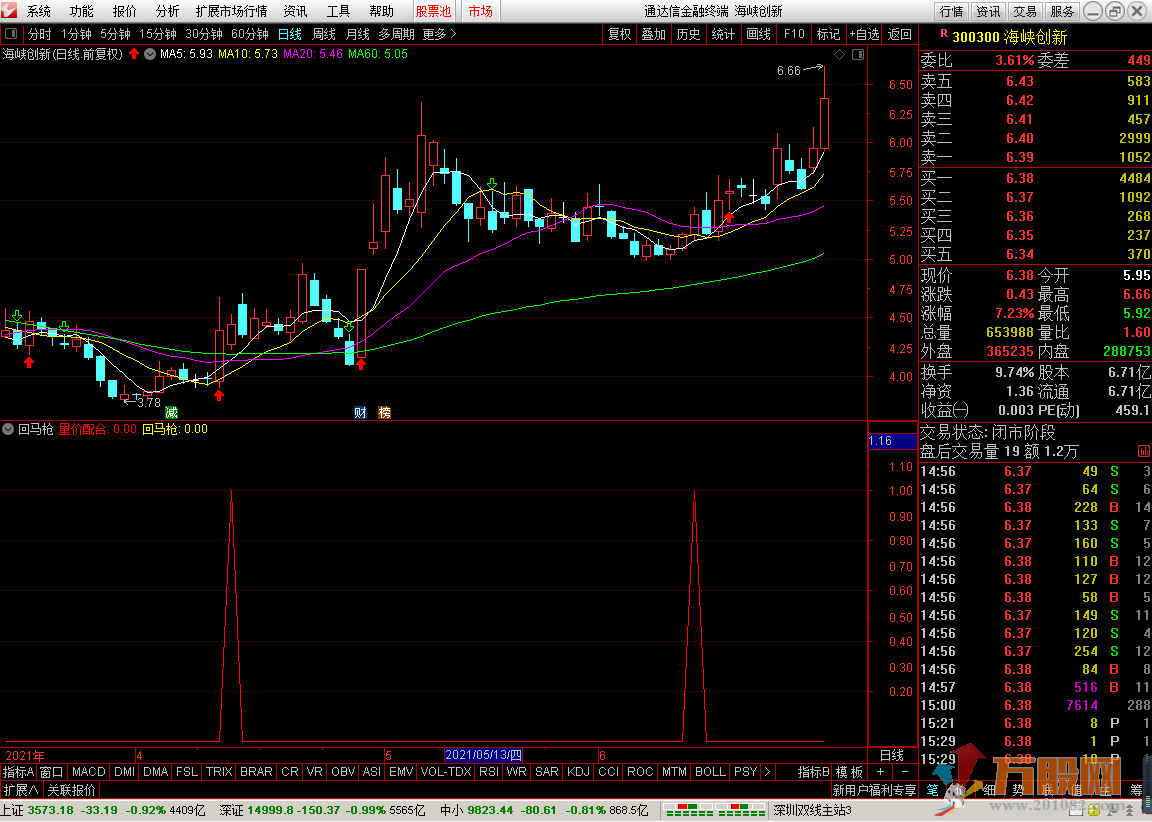Open 多周期 multi-period view
The height and width of the screenshot is (822, 1152).
click(397, 34)
